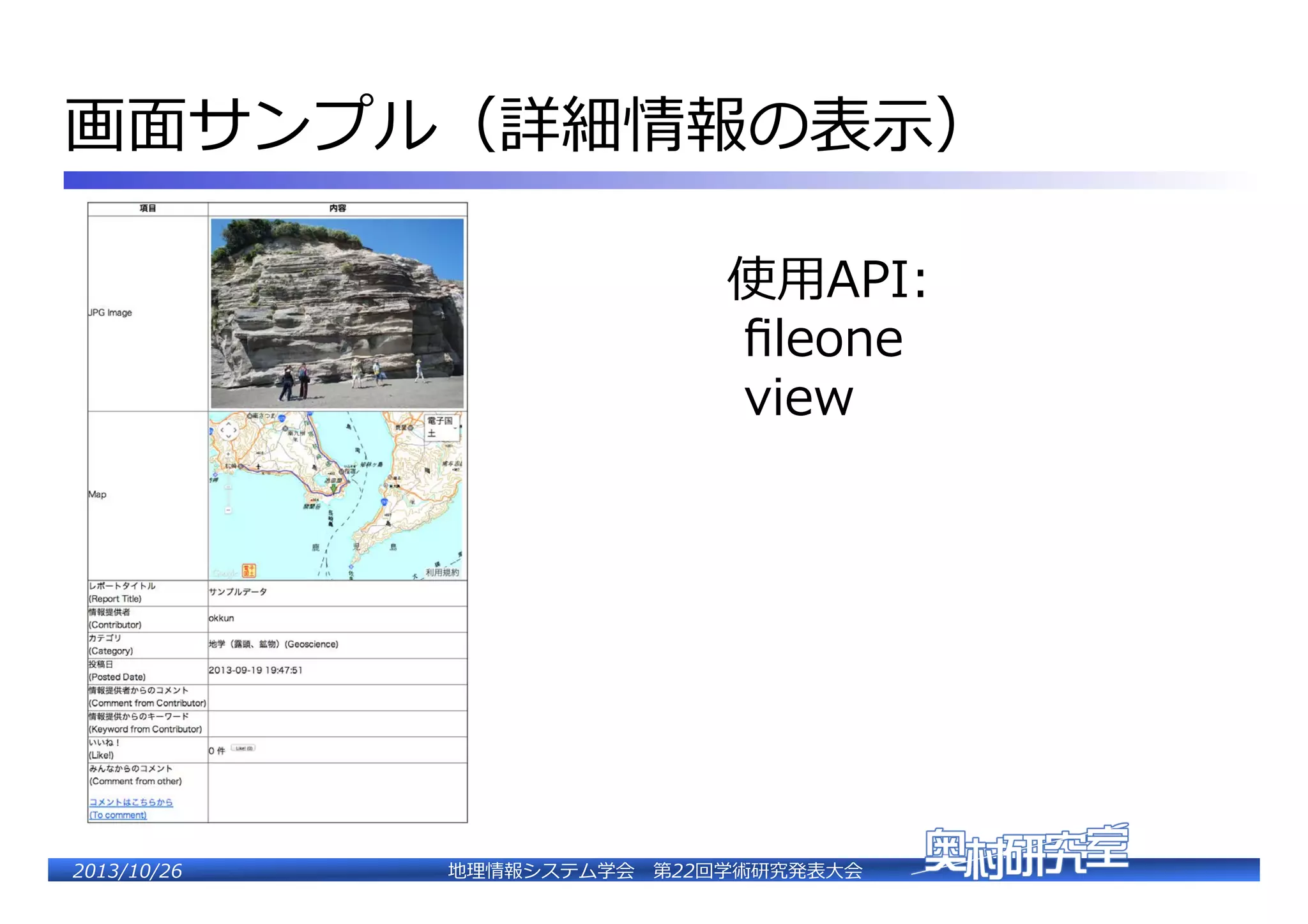Click the map zoom-out minus button

coord(228,510)
